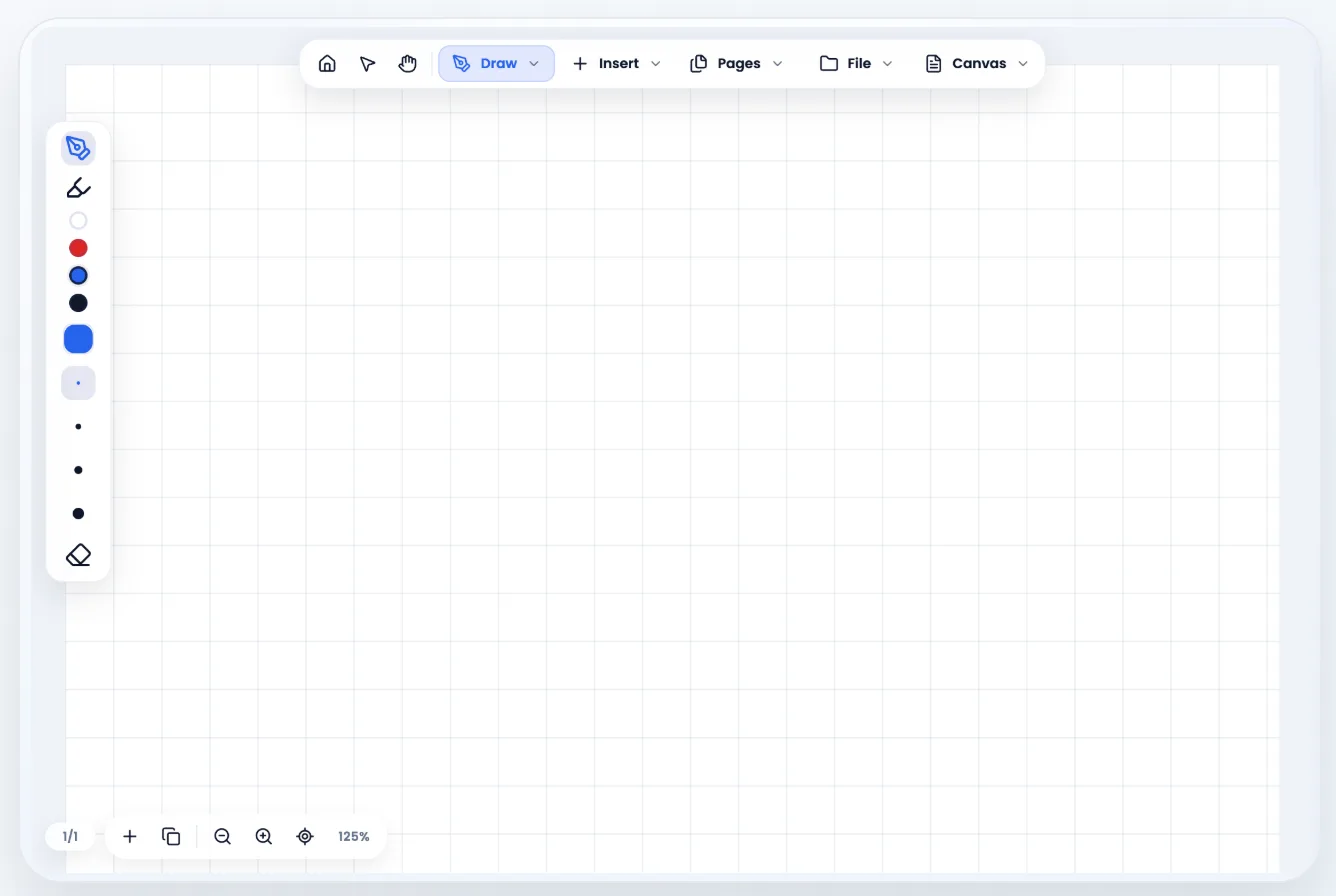Open the Pages menu
Viewport: 1336px width, 896px height.
(736, 64)
